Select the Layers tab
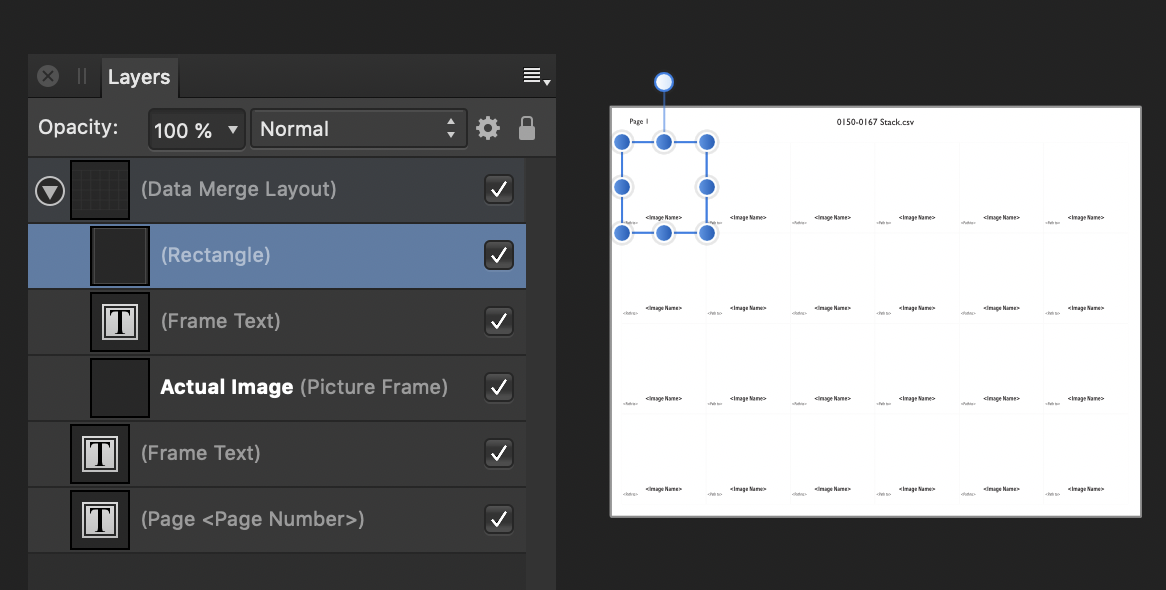 click(139, 77)
